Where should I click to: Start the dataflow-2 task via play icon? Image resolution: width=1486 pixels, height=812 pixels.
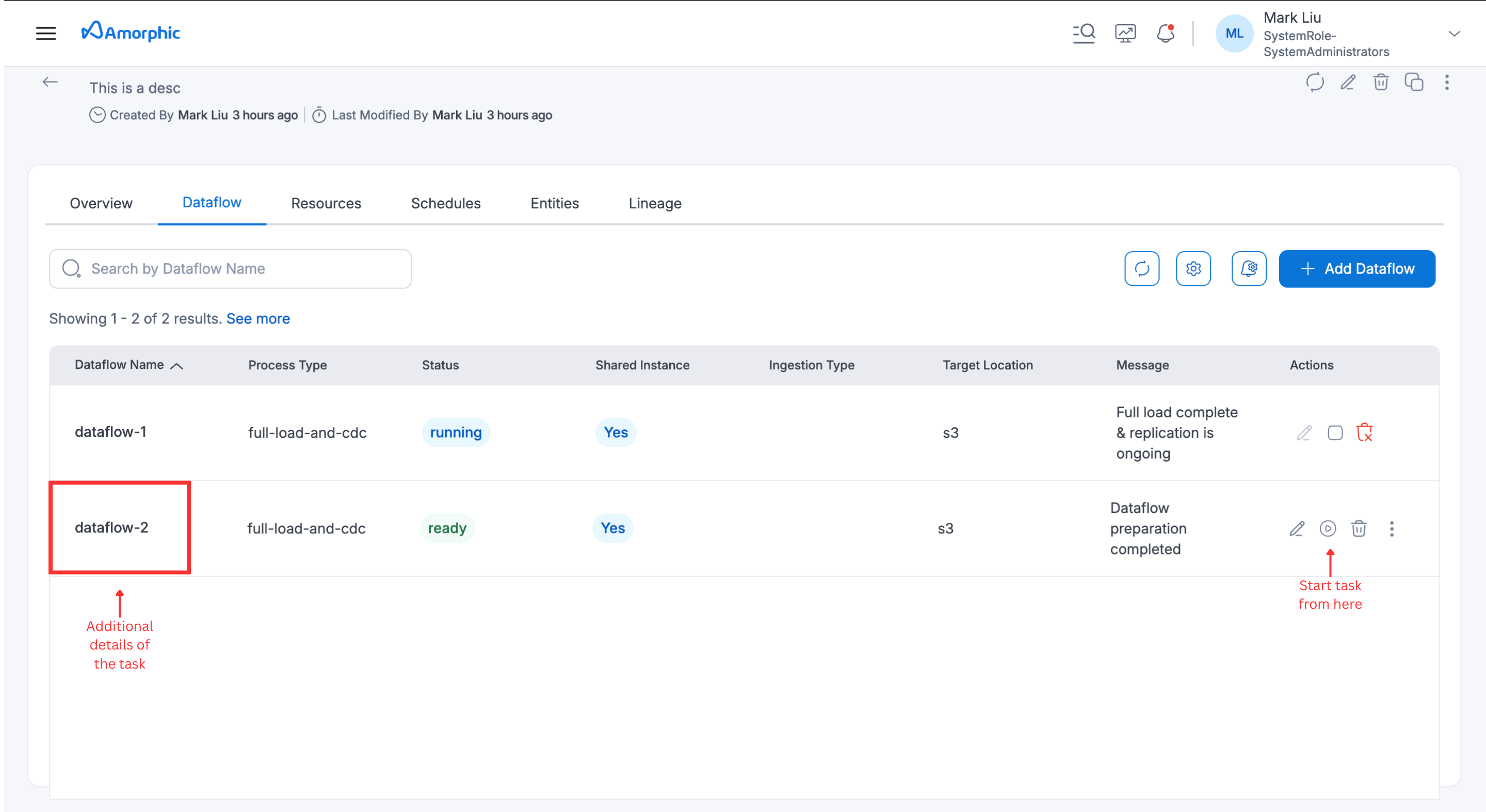(x=1328, y=528)
